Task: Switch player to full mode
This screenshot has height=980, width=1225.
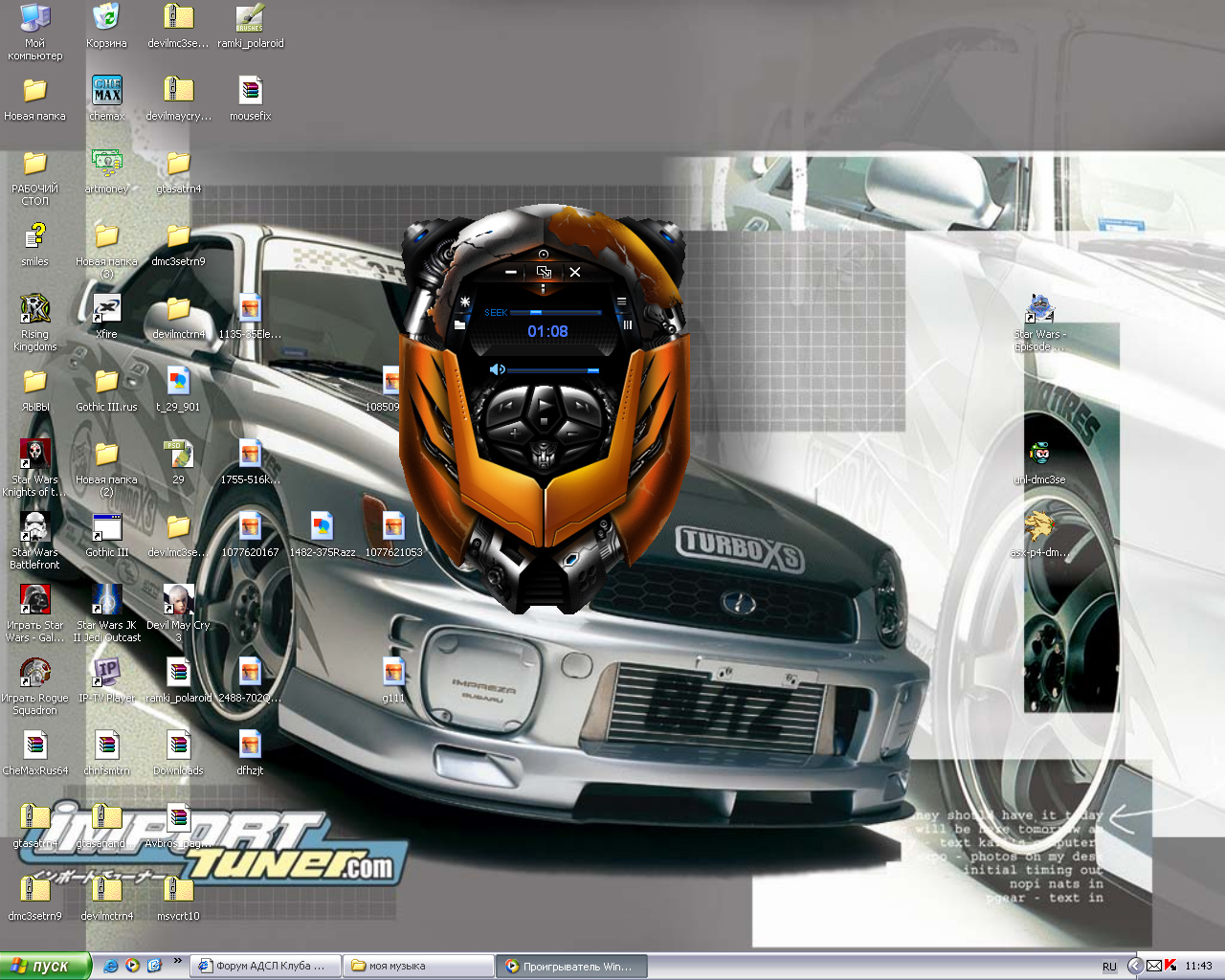Action: click(544, 272)
